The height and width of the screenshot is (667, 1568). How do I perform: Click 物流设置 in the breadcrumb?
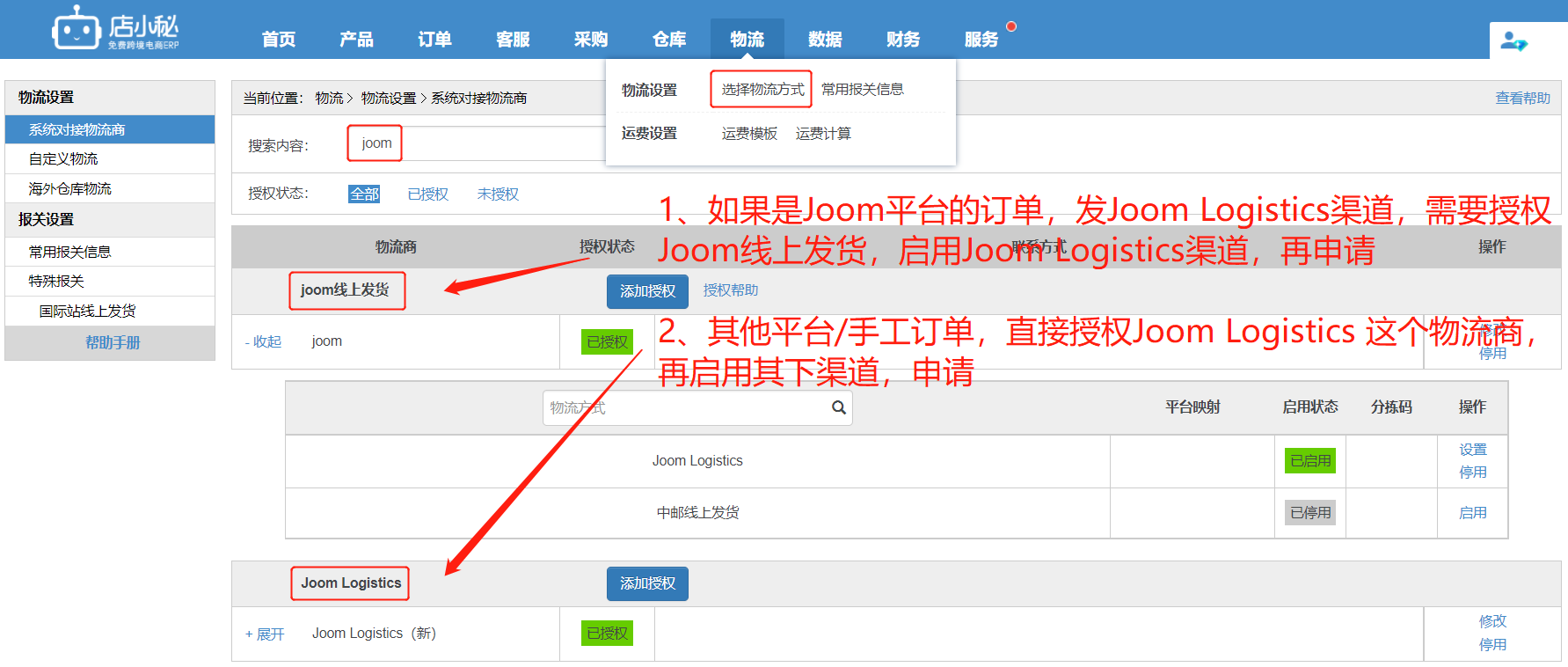(x=389, y=98)
